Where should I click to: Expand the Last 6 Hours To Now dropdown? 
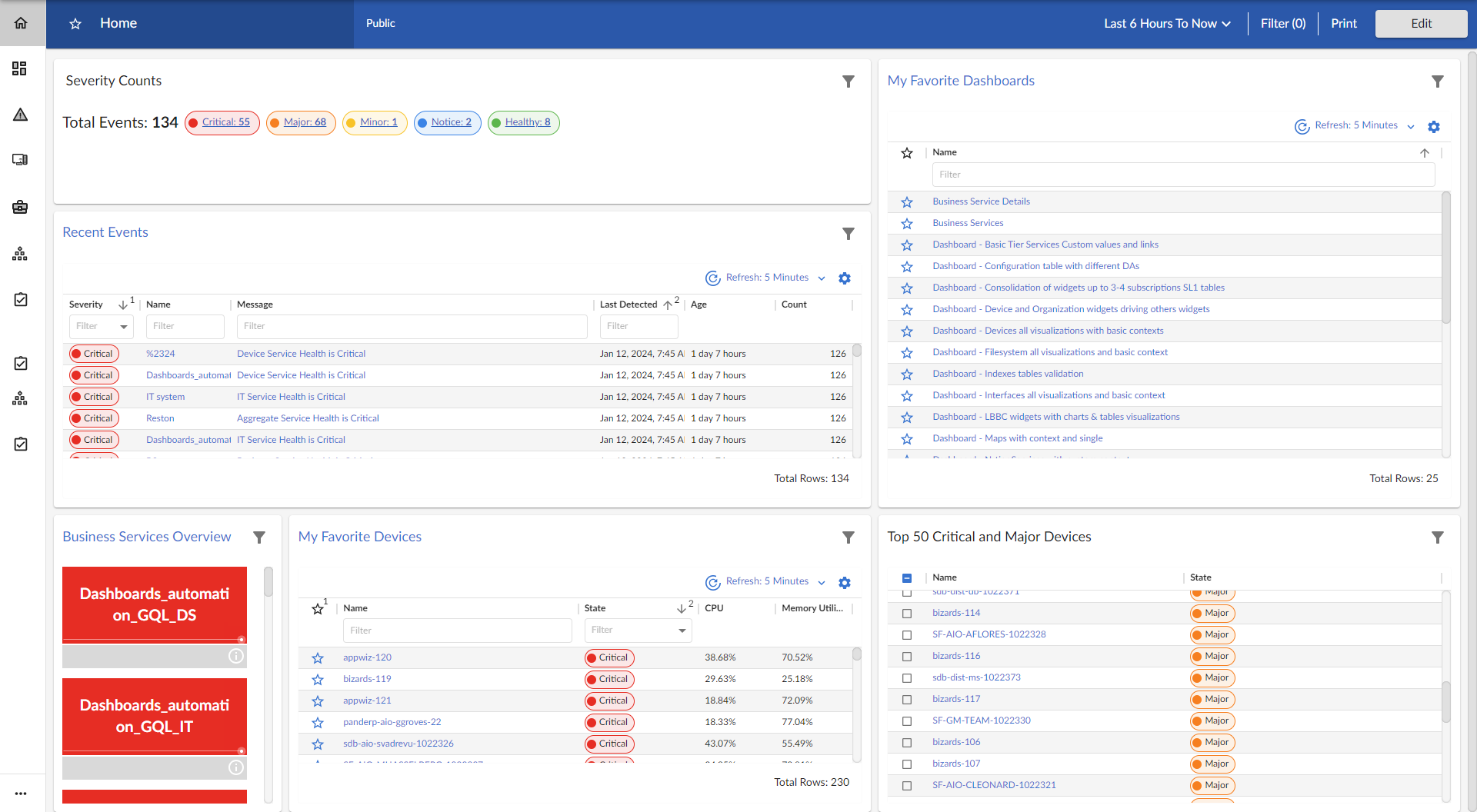(x=1167, y=24)
